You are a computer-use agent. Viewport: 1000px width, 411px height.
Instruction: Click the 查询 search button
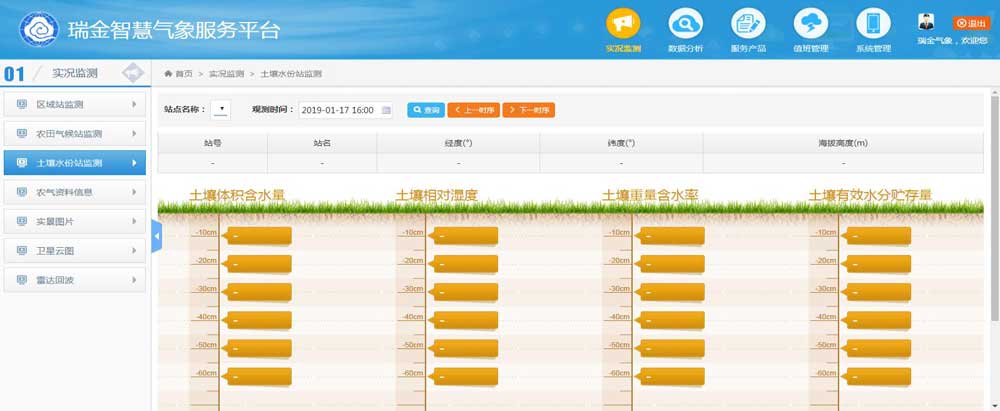[x=425, y=110]
